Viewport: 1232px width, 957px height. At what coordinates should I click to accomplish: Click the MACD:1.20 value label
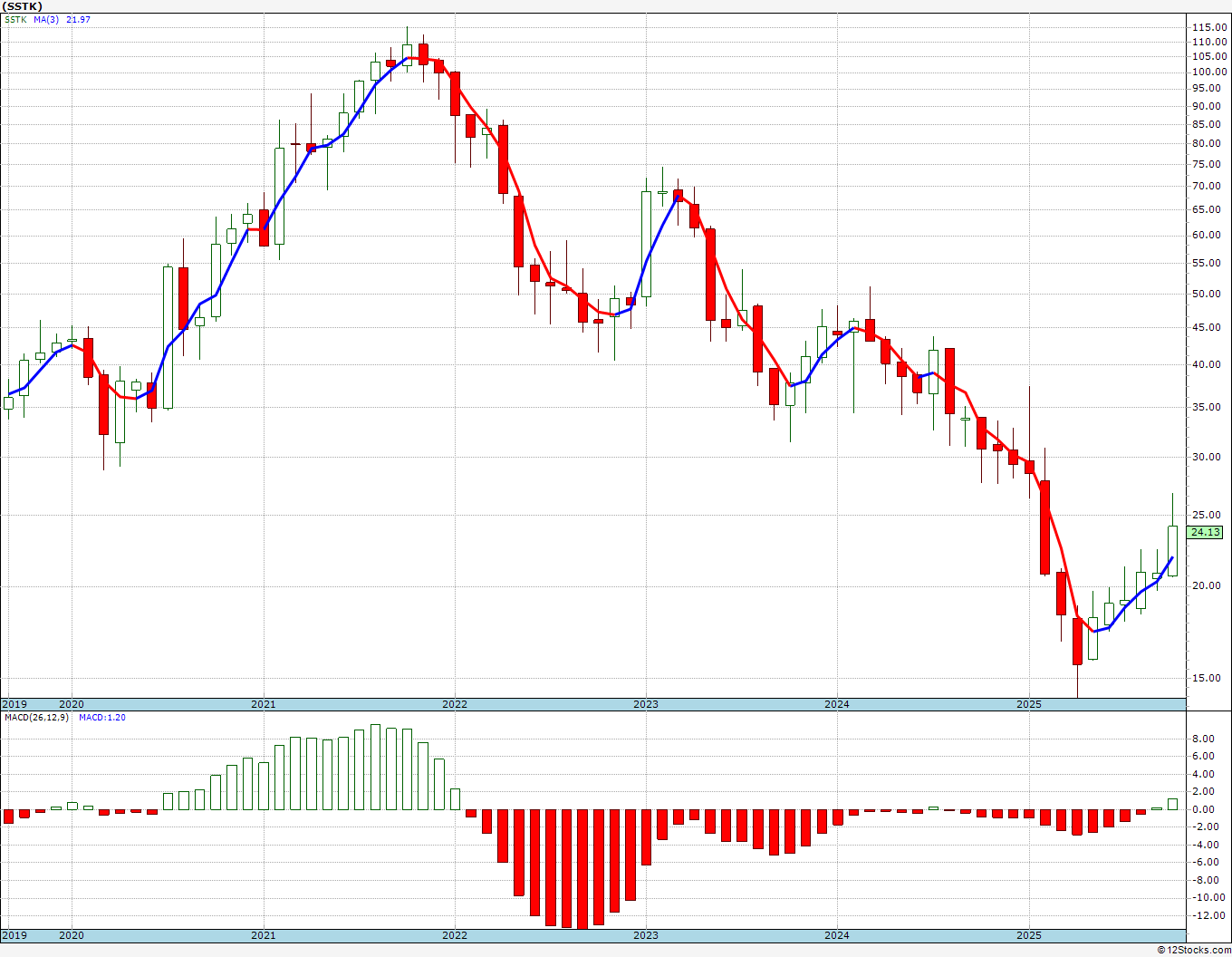(102, 717)
